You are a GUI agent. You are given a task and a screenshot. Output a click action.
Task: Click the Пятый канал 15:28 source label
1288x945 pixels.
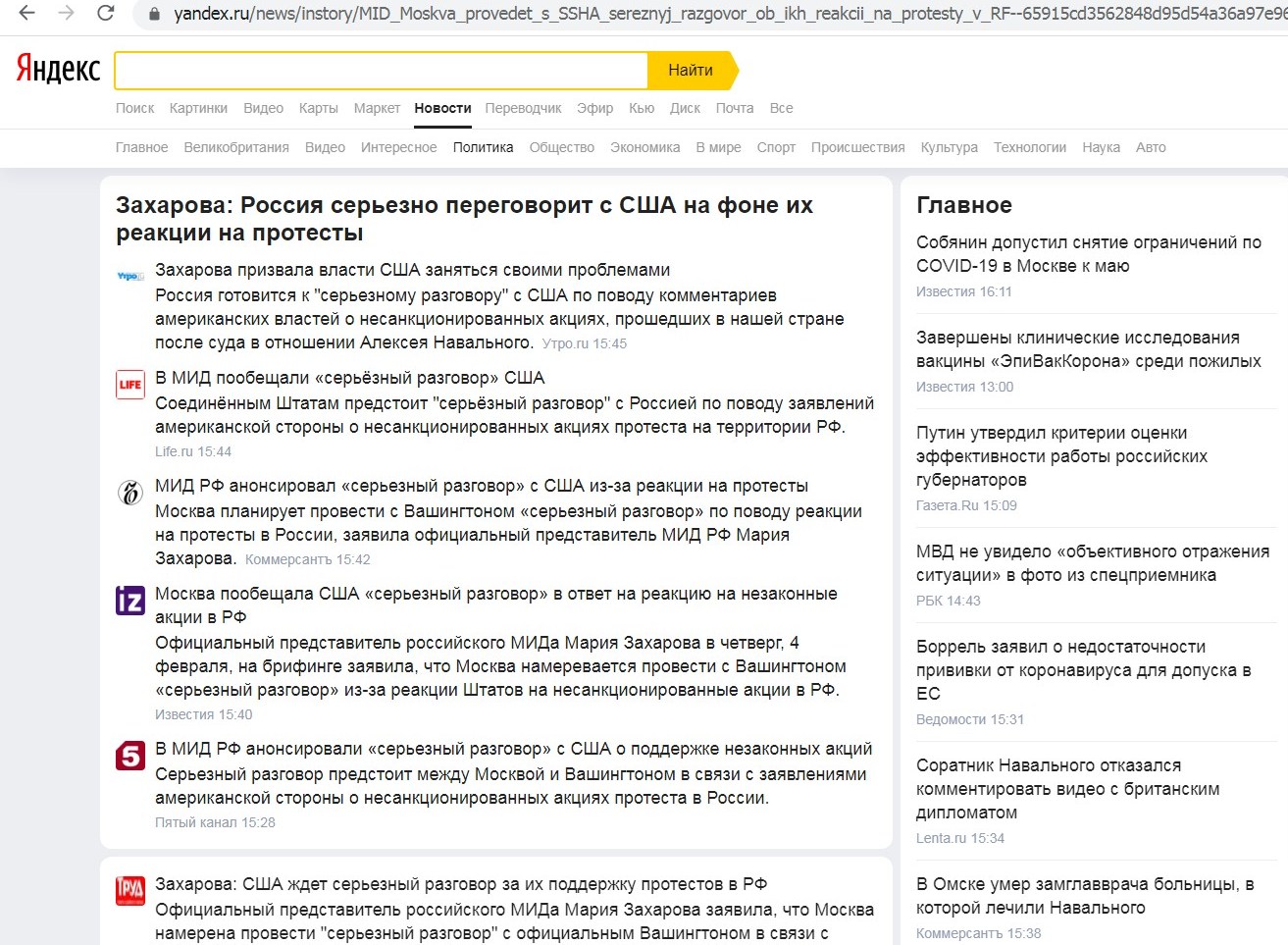pyautogui.click(x=215, y=822)
